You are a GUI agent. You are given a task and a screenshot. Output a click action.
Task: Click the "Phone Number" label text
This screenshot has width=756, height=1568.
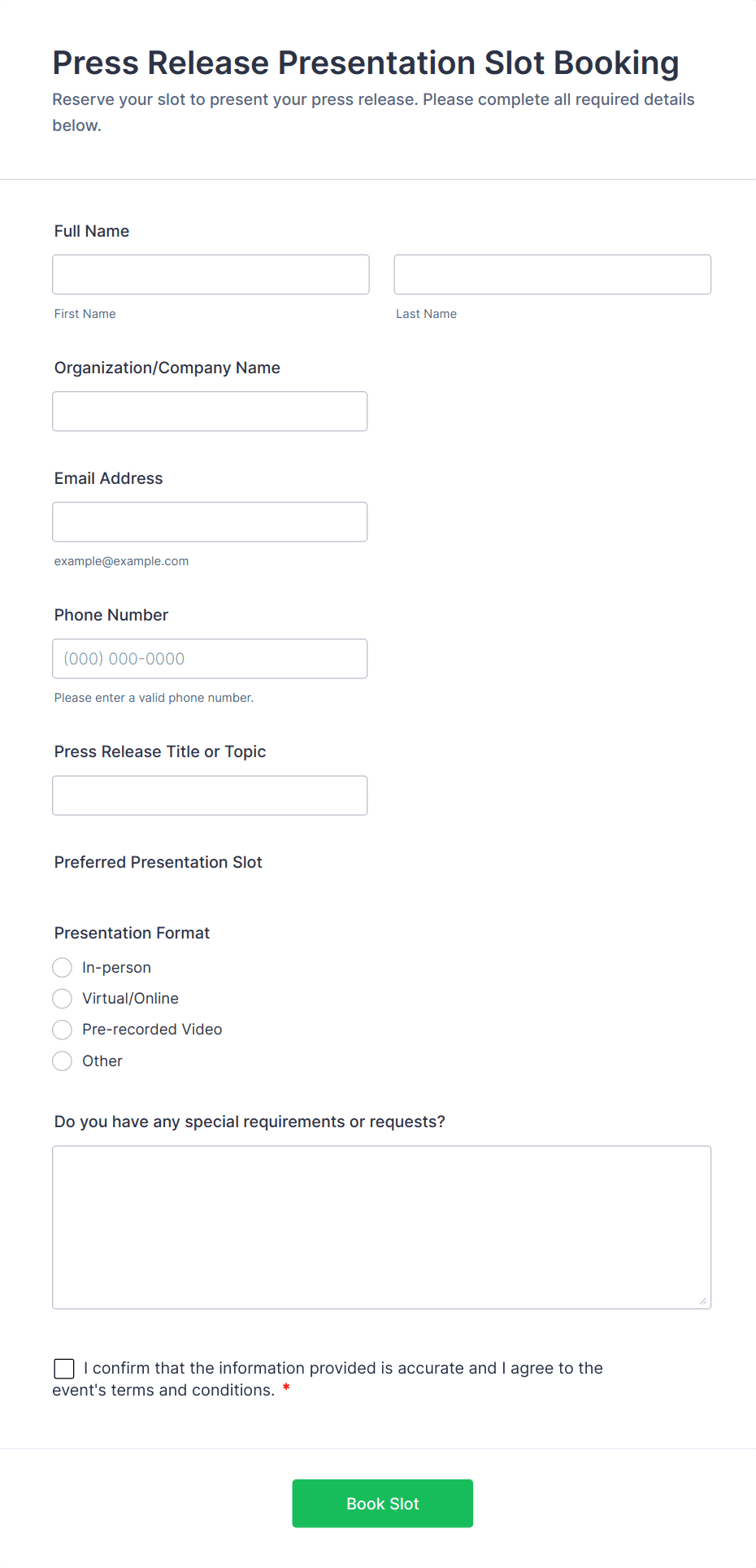(x=111, y=615)
